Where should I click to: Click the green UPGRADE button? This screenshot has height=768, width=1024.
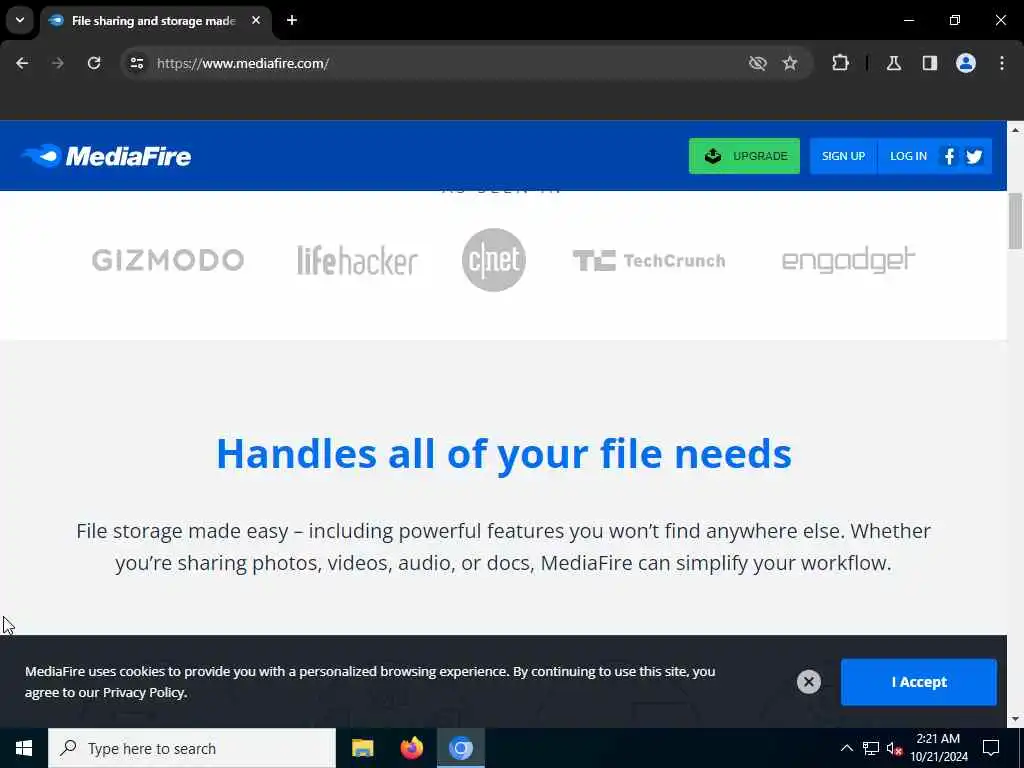[x=744, y=156]
